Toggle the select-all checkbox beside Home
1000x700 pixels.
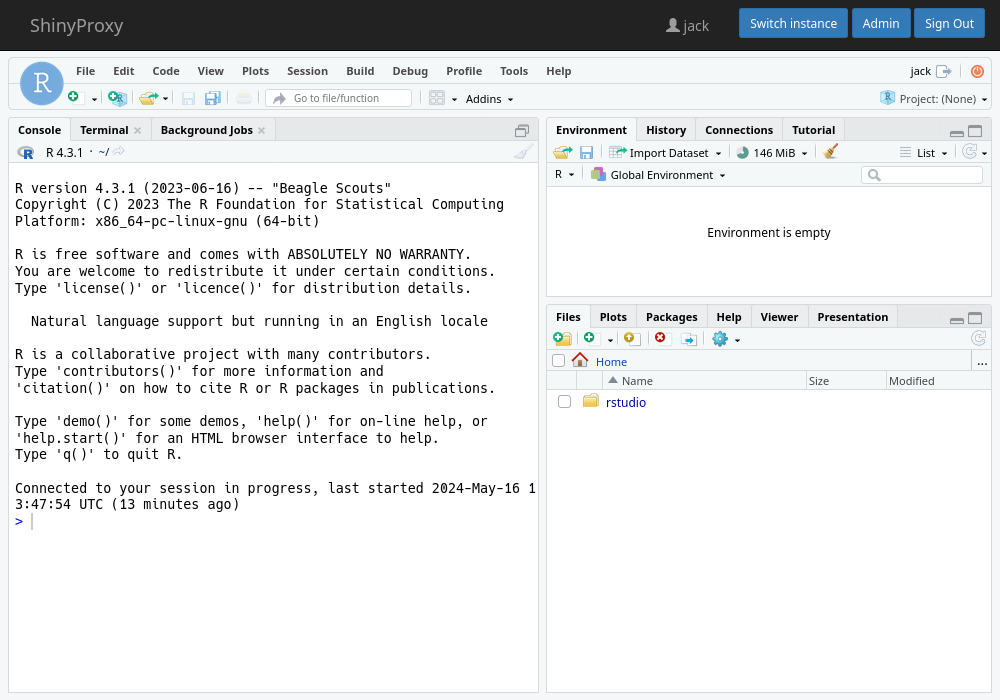coord(559,361)
